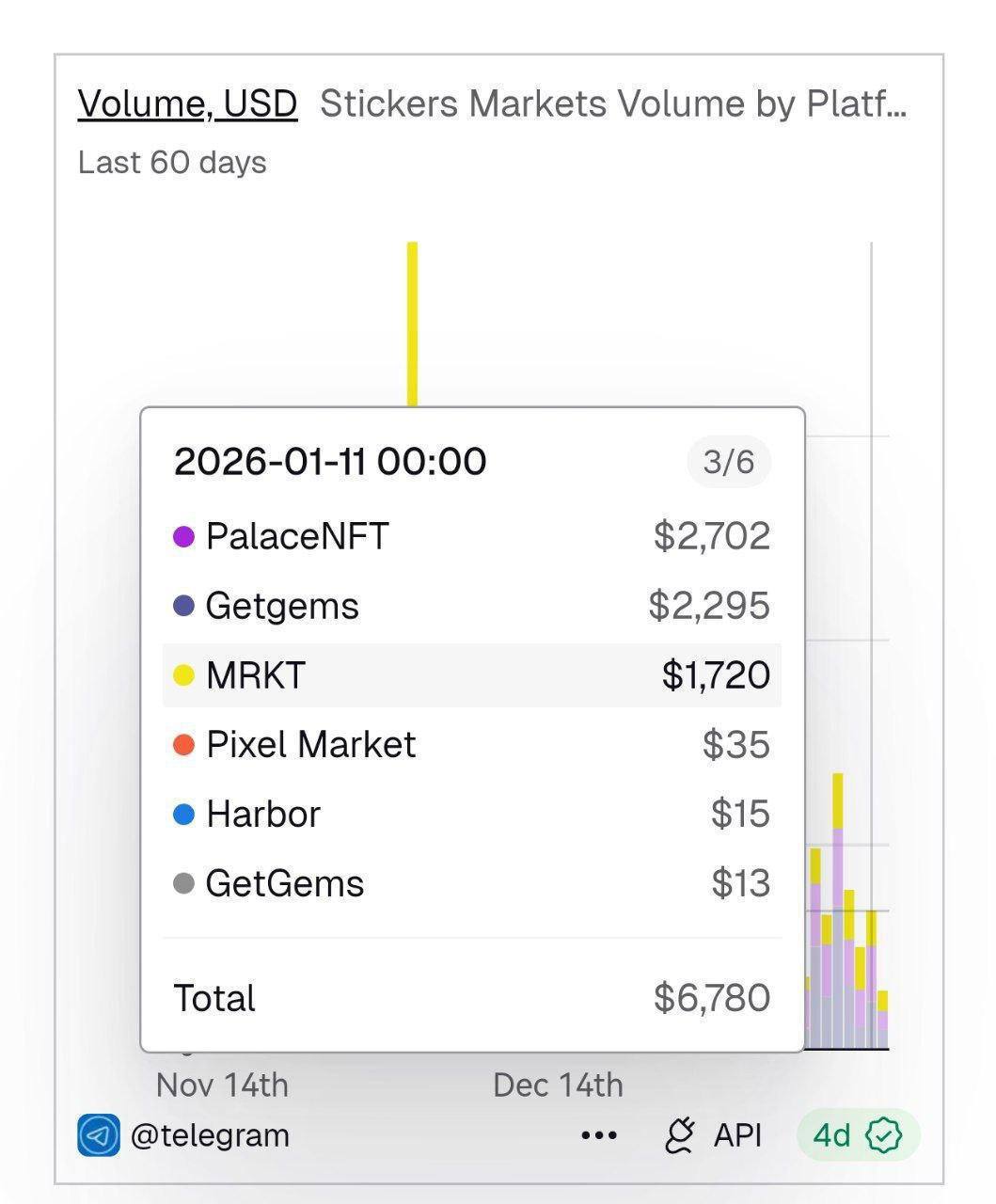This screenshot has height=1204, width=996.
Task: Click the Stickers Markets Volume chart title
Action: click(x=613, y=103)
